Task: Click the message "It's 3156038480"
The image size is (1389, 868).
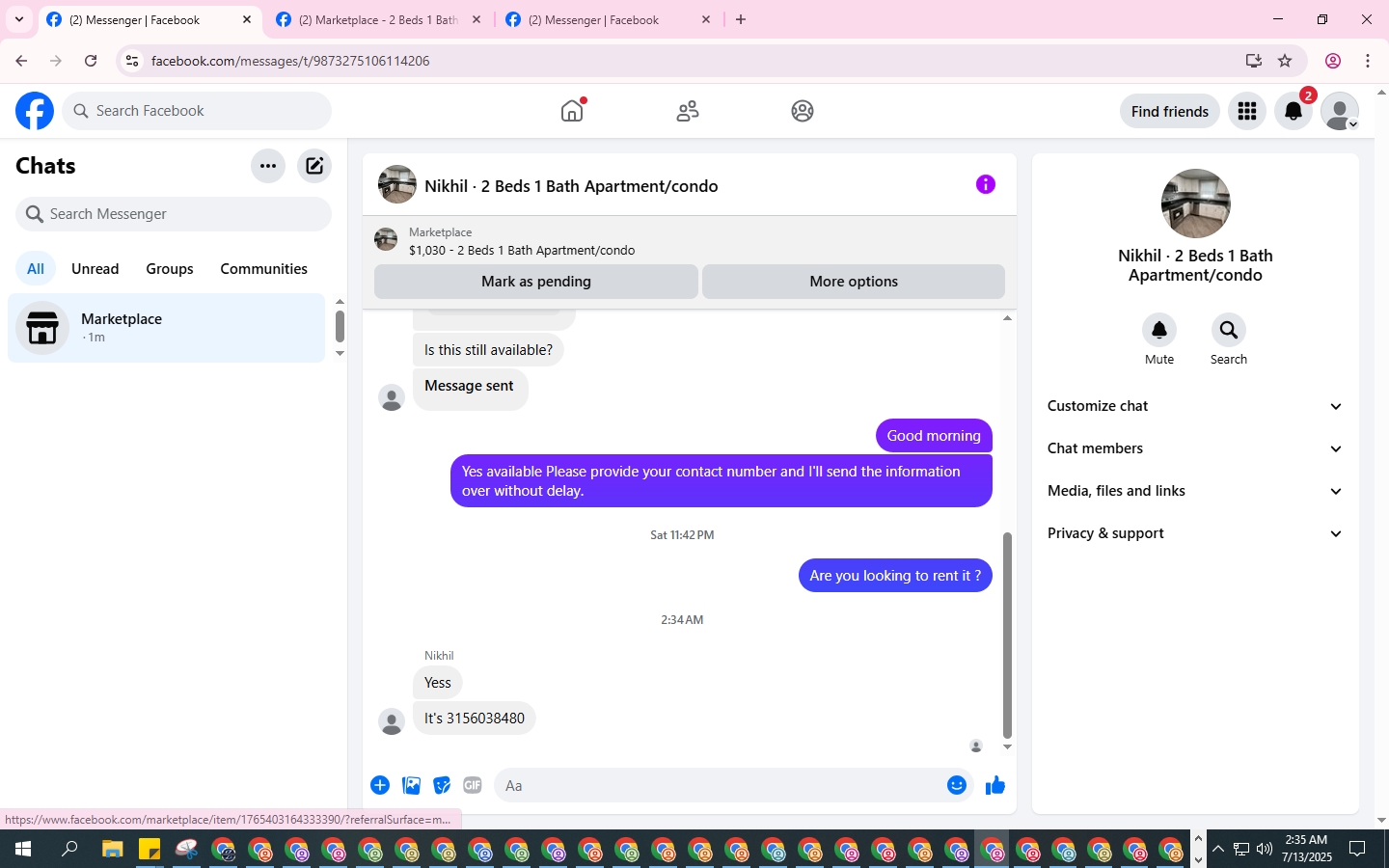Action: [x=475, y=719]
